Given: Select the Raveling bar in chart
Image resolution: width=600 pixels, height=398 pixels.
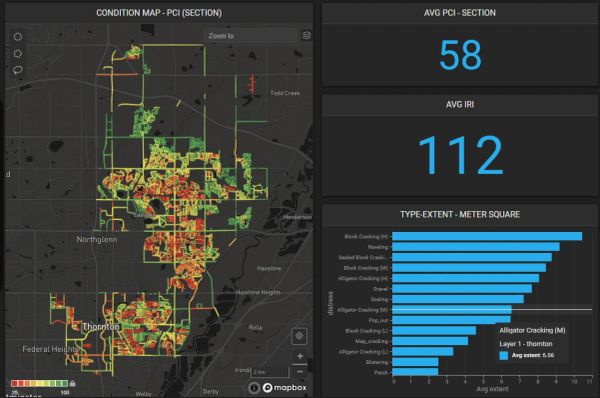Looking at the screenshot, I should tap(476, 247).
